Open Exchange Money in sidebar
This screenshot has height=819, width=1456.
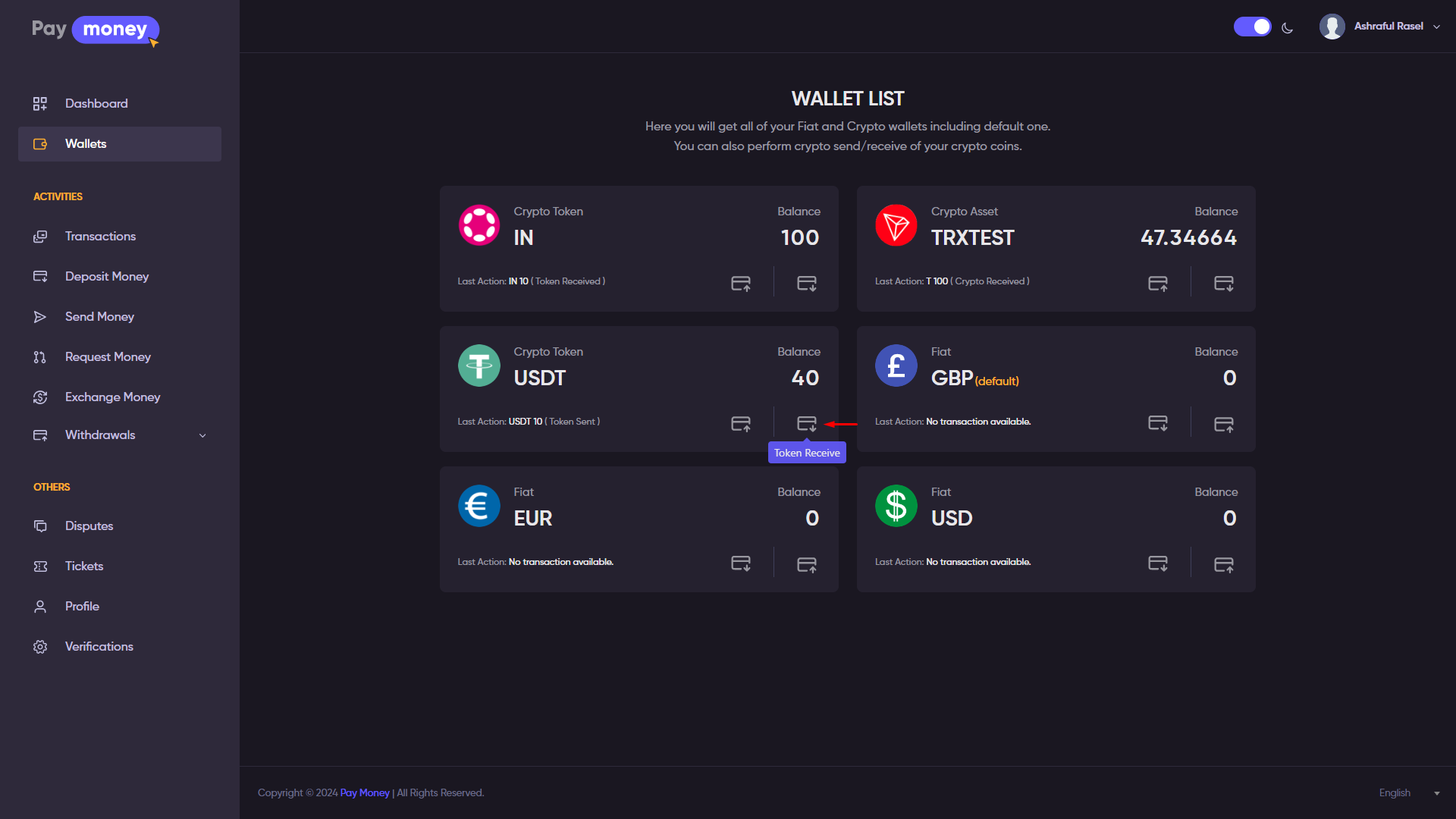[x=112, y=397]
